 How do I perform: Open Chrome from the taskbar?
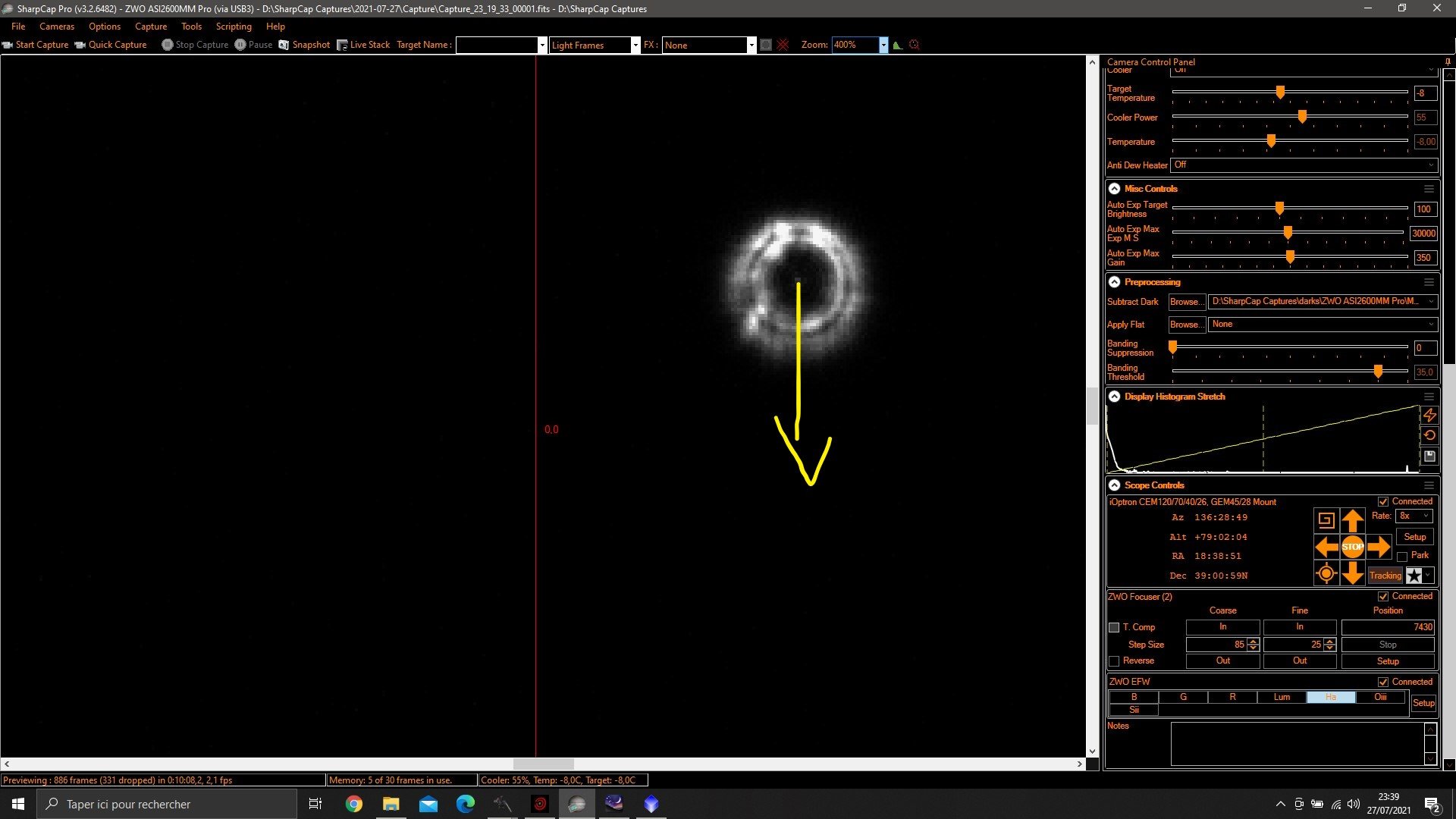(353, 804)
